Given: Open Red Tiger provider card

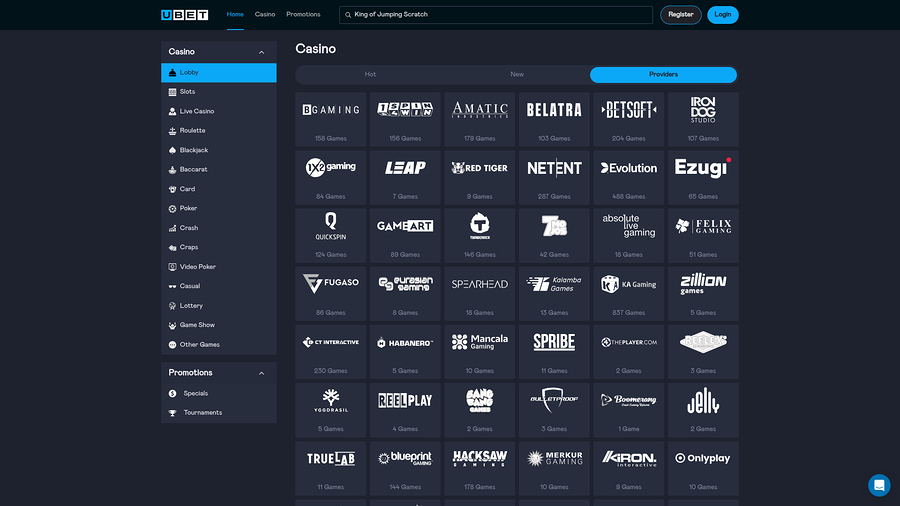Looking at the screenshot, I should pos(480,177).
